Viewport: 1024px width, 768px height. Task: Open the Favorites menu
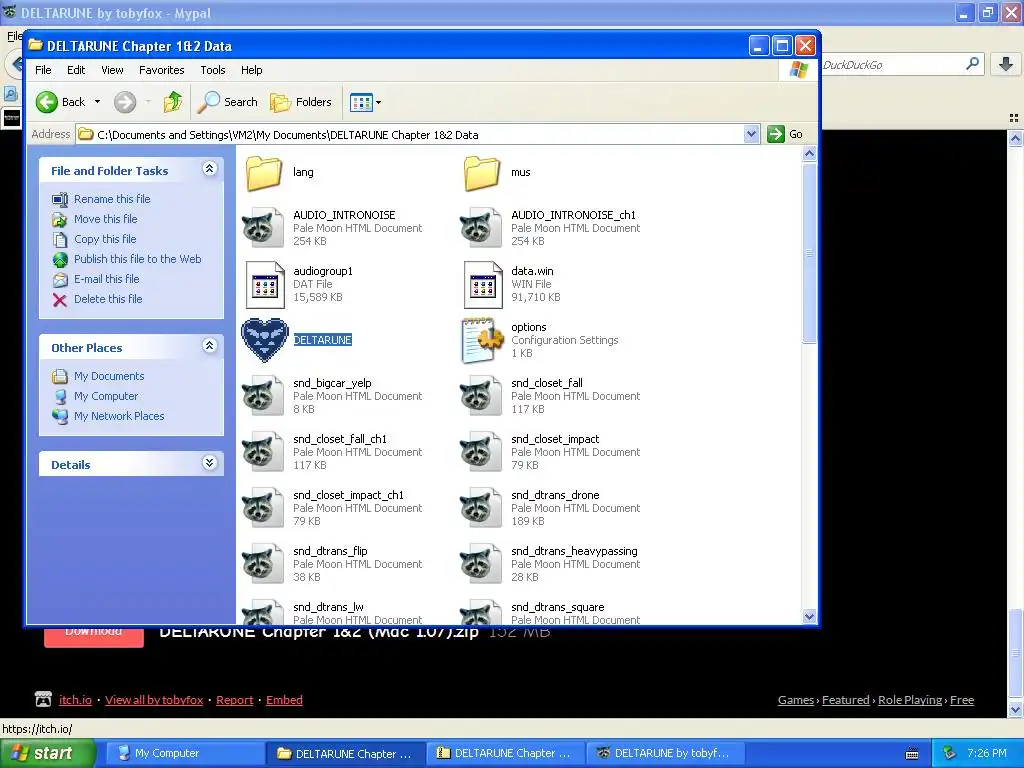pos(161,70)
